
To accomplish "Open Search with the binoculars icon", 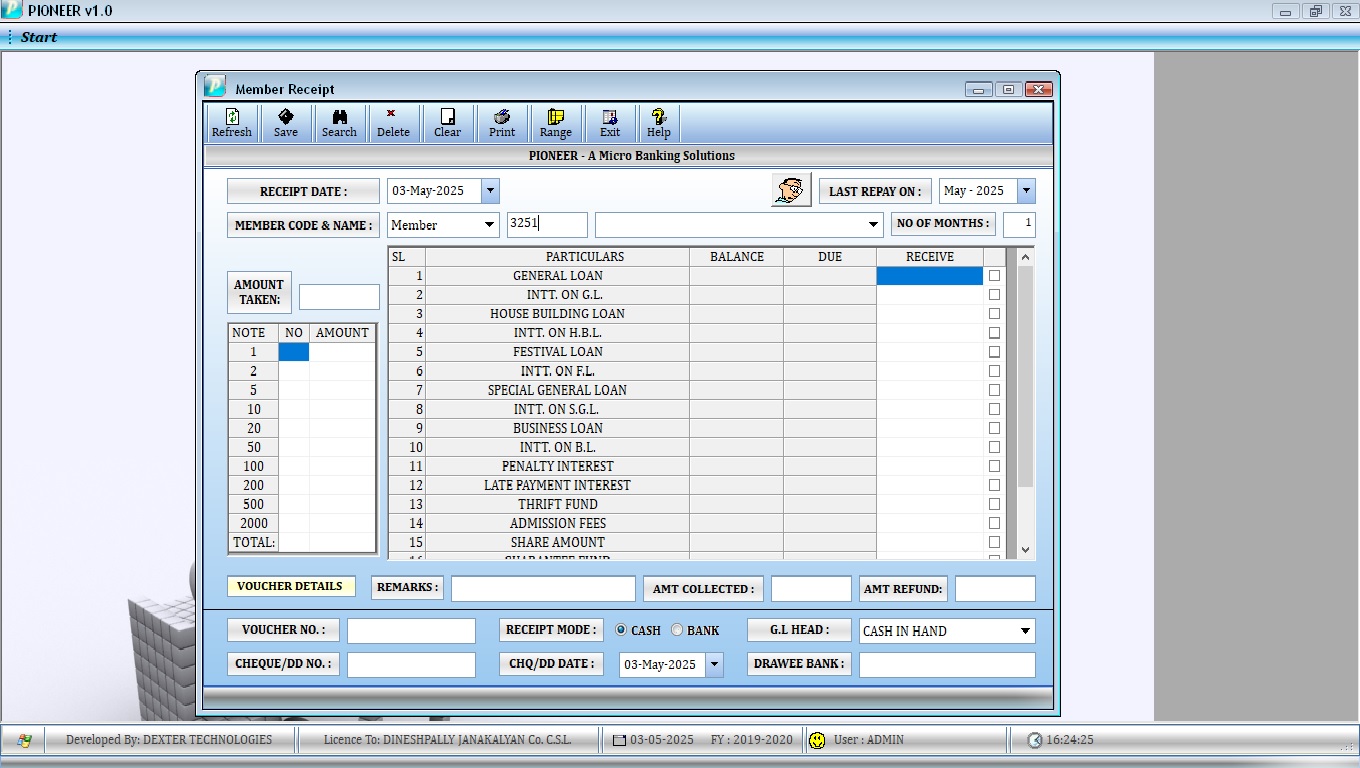I will (x=339, y=123).
